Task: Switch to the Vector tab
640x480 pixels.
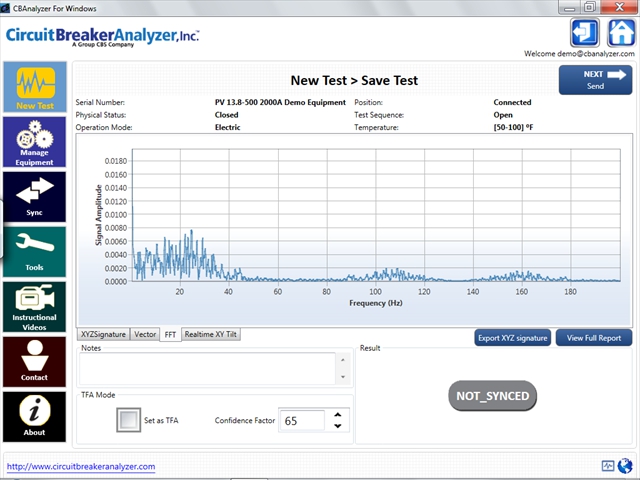Action: [x=145, y=334]
